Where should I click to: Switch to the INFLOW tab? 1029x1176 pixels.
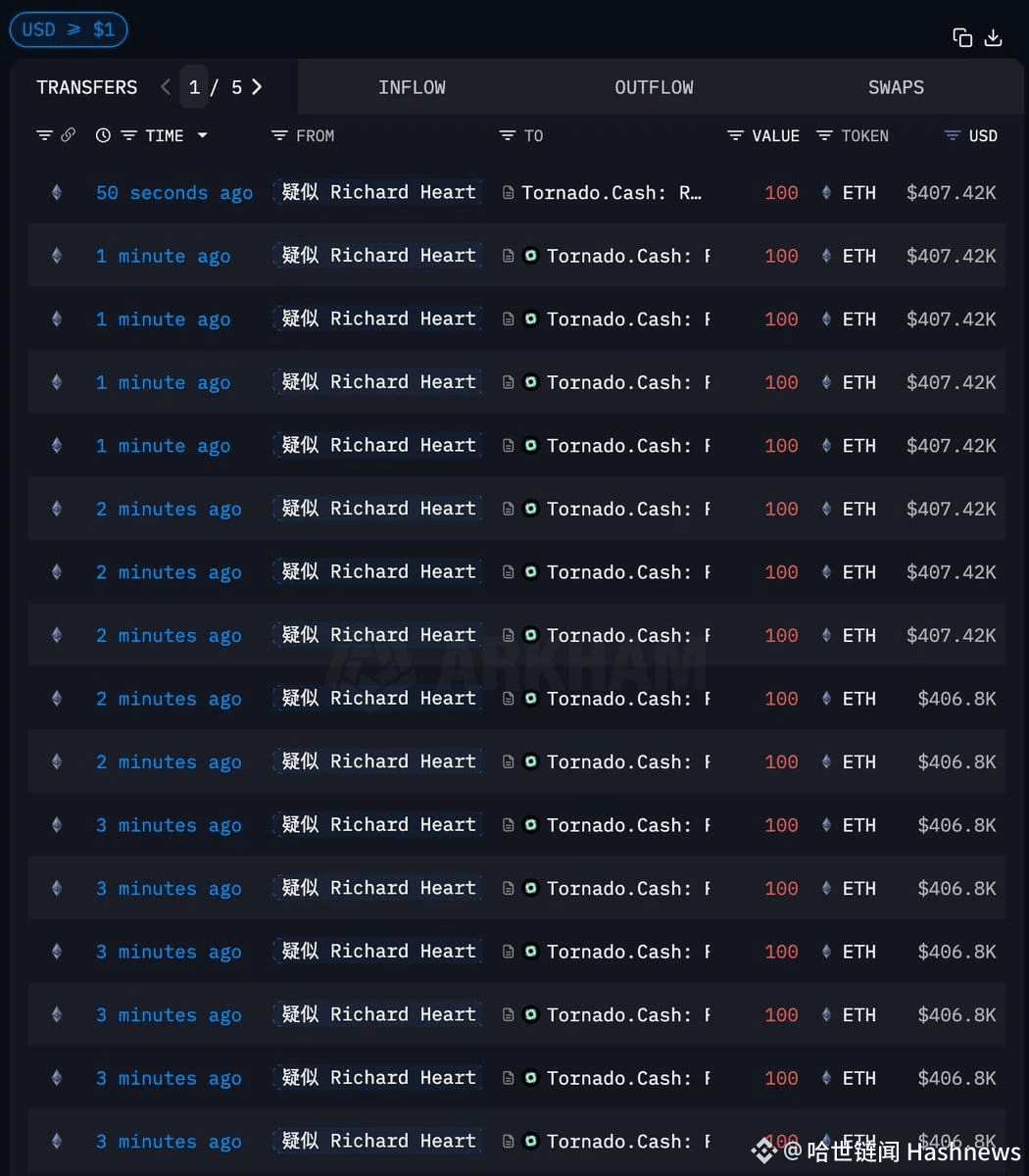pos(412,87)
